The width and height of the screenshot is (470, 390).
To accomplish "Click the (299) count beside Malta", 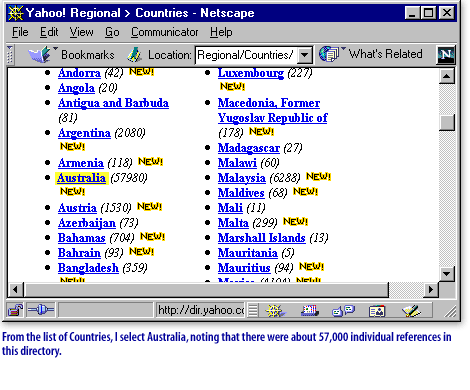I will click(x=265, y=223).
